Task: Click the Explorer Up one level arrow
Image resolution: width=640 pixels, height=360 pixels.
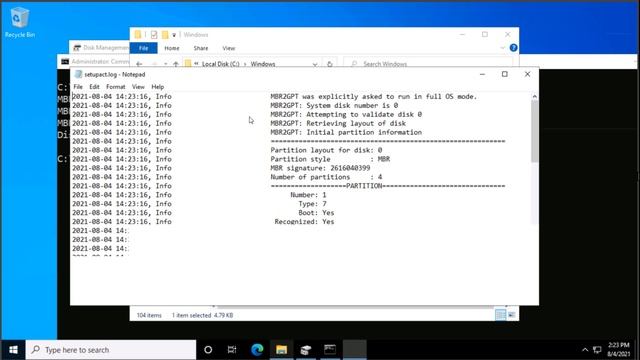Action: tap(176, 64)
